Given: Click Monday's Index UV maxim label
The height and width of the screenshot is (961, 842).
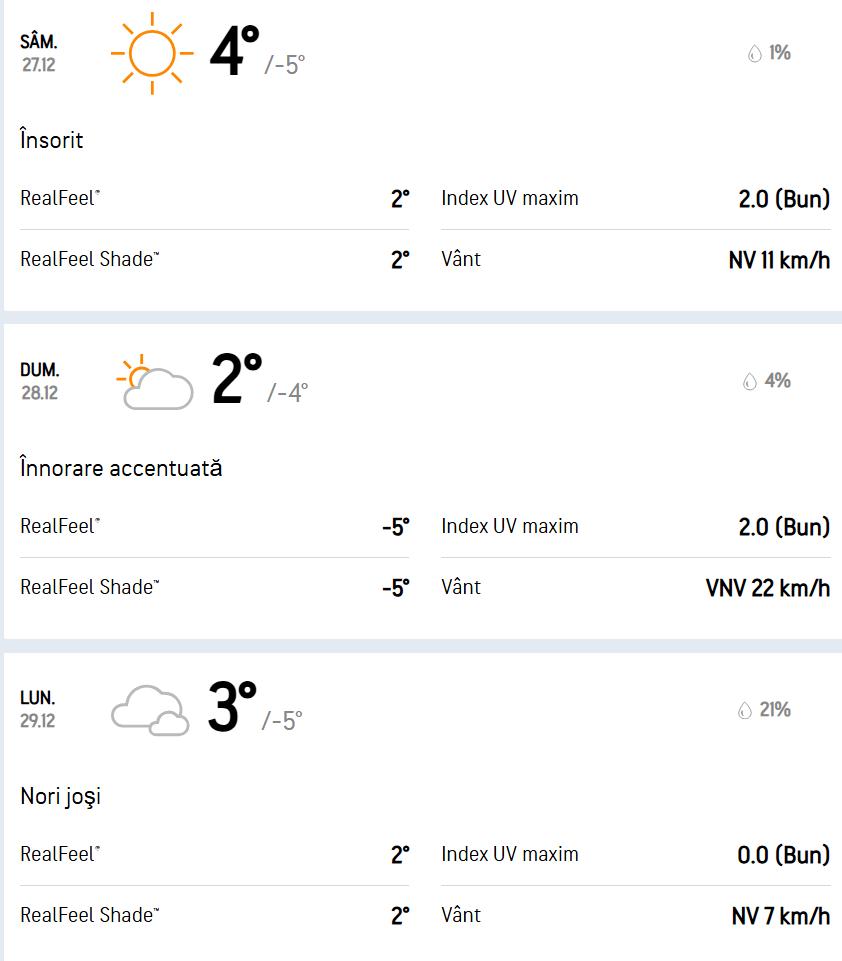Looking at the screenshot, I should pyautogui.click(x=510, y=855).
